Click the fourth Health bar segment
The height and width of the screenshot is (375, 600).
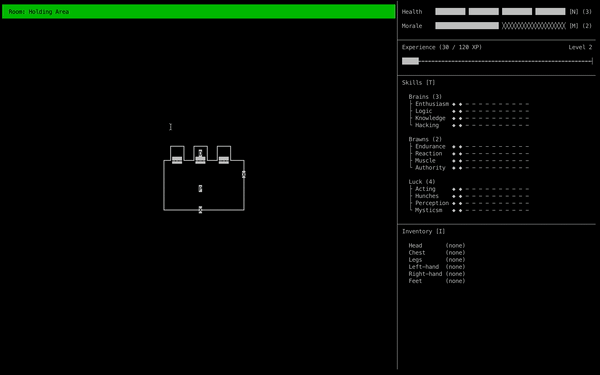click(550, 12)
